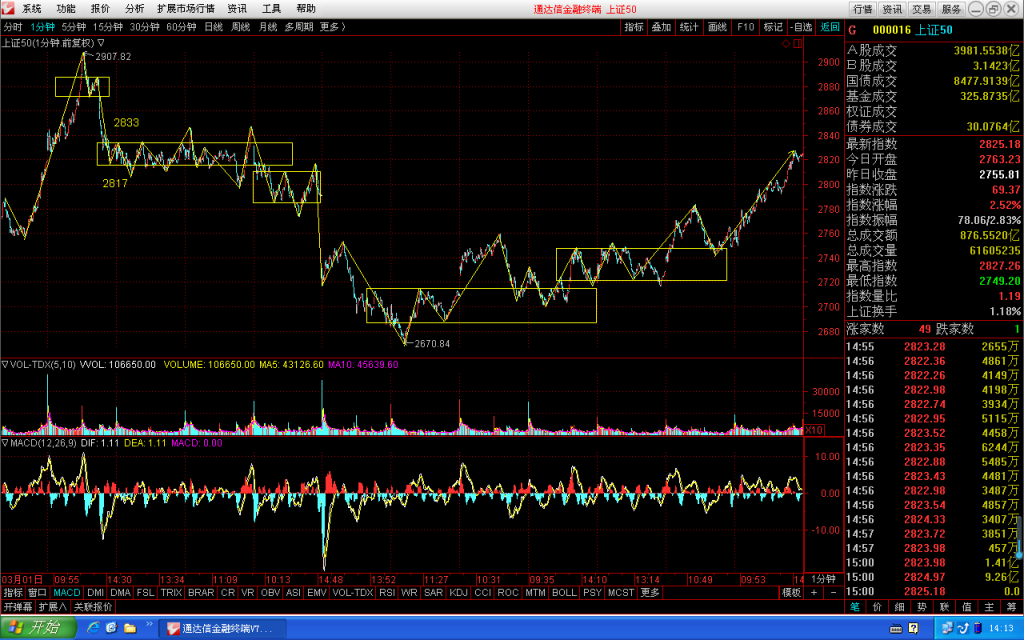Toggle the 开弹幕 barrage option
The height and width of the screenshot is (640, 1024).
[18, 607]
